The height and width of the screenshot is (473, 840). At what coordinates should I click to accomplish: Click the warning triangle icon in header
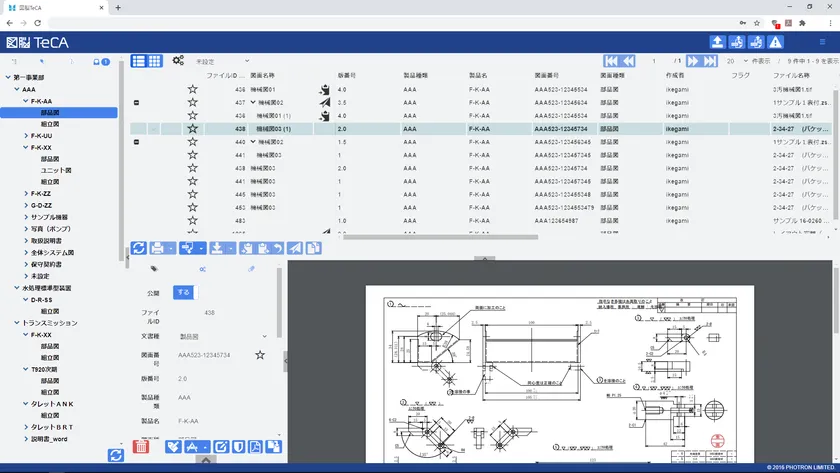[775, 42]
